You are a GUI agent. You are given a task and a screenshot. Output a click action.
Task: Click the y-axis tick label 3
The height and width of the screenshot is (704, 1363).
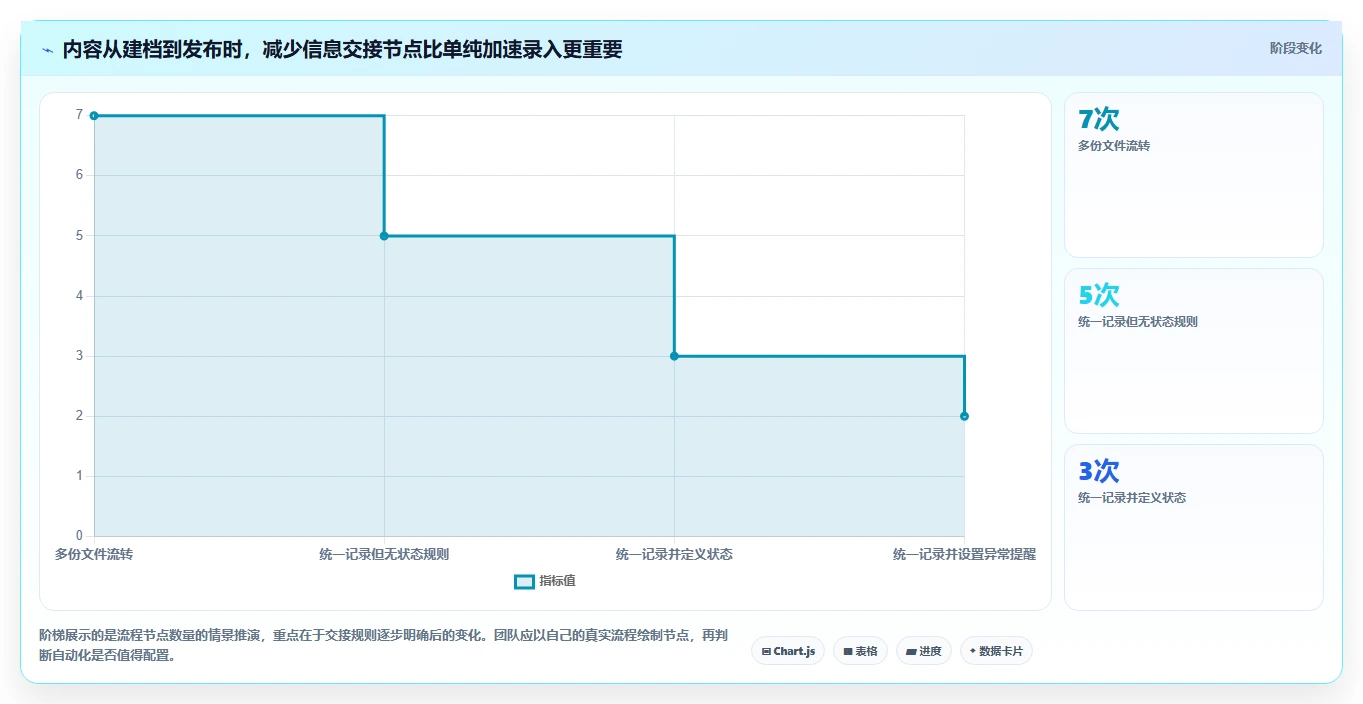79,355
